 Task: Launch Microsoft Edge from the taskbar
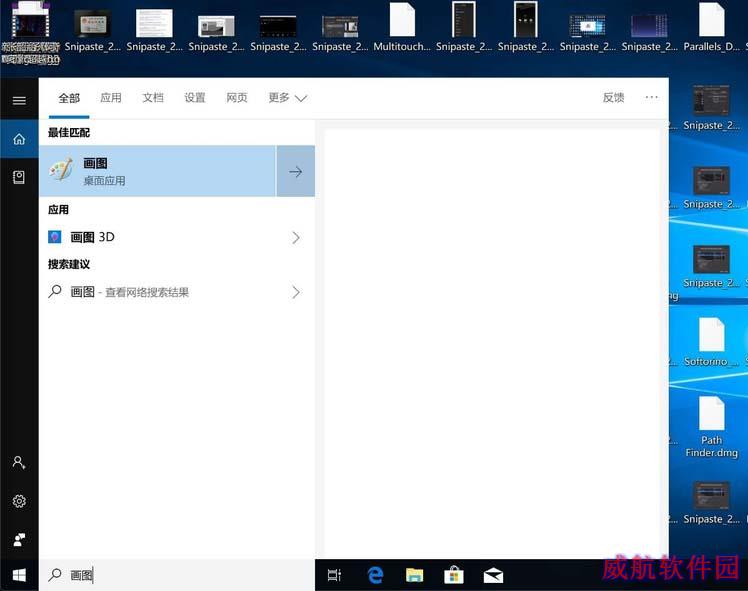375,575
